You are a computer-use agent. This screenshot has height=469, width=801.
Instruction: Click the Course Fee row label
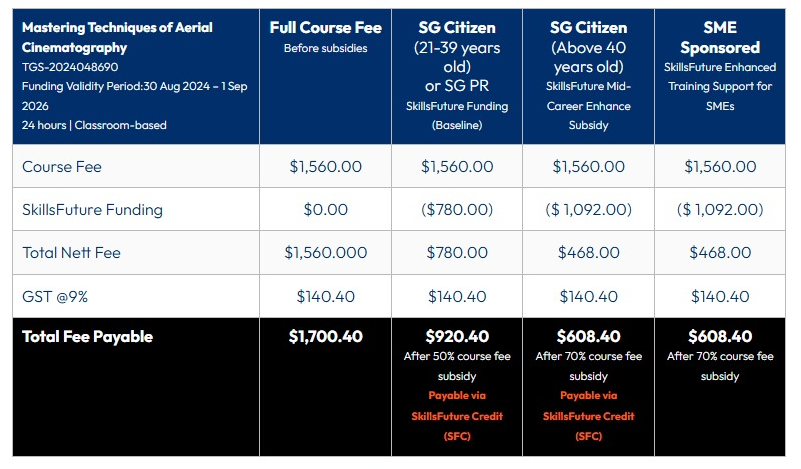pyautogui.click(x=62, y=167)
